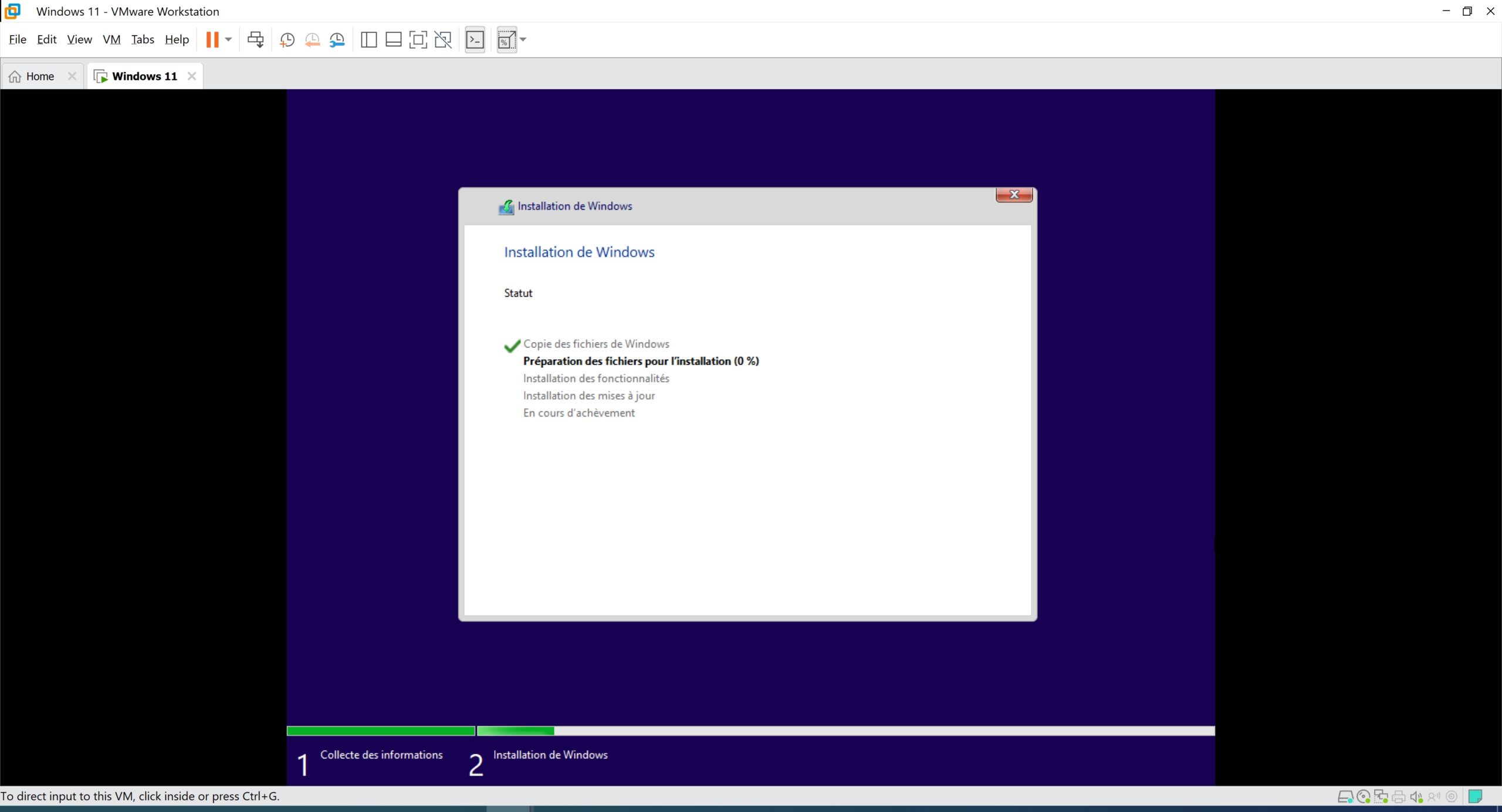Screen dimensions: 1502x812
Task: Click Send Ctrl+Alt+Del toolbar icon
Action: pyautogui.click(x=255, y=40)
